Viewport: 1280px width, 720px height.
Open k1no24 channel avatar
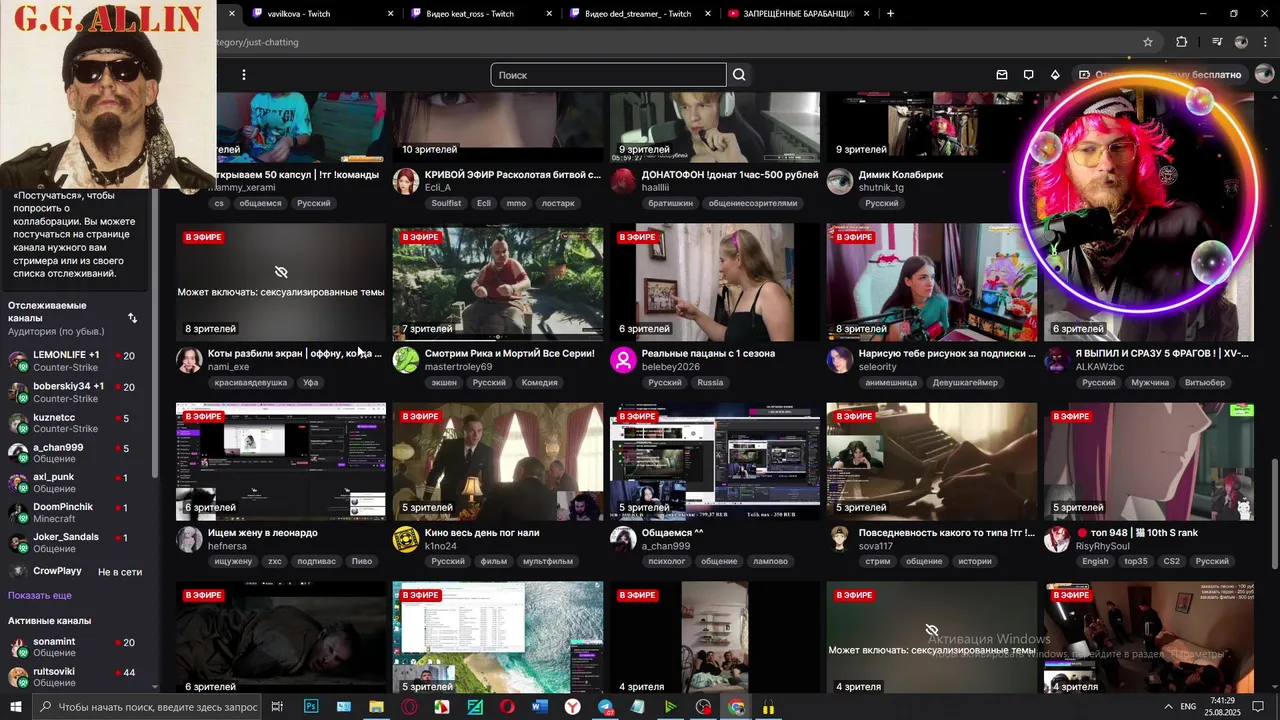[406, 539]
